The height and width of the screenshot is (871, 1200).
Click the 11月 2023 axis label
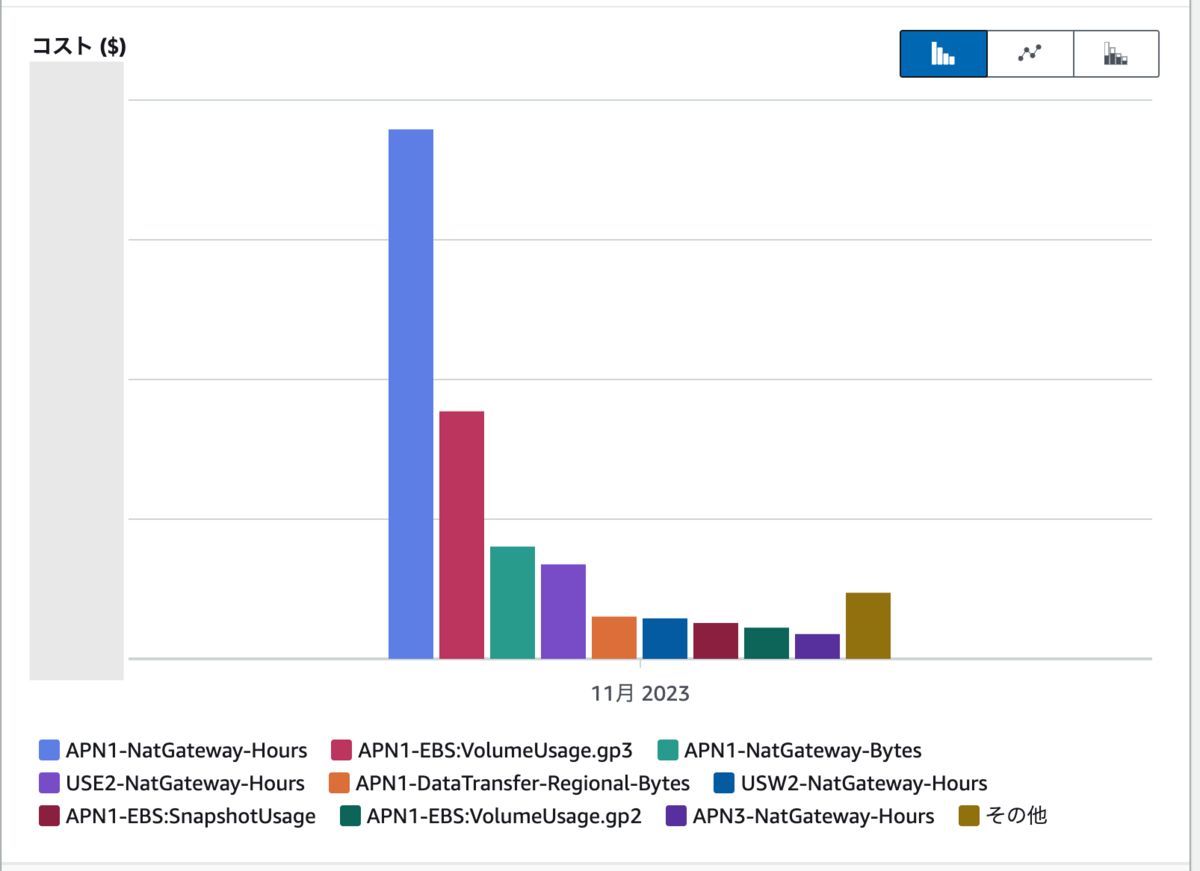pyautogui.click(x=640, y=693)
